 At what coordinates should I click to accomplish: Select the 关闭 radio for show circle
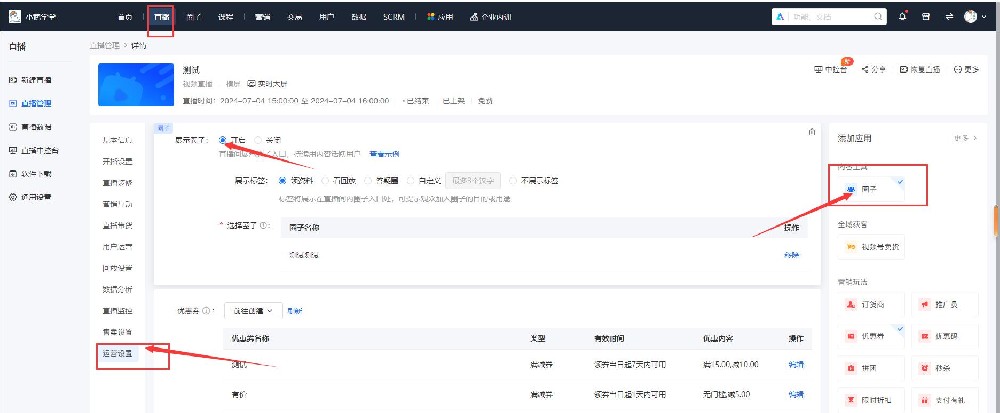(258, 140)
